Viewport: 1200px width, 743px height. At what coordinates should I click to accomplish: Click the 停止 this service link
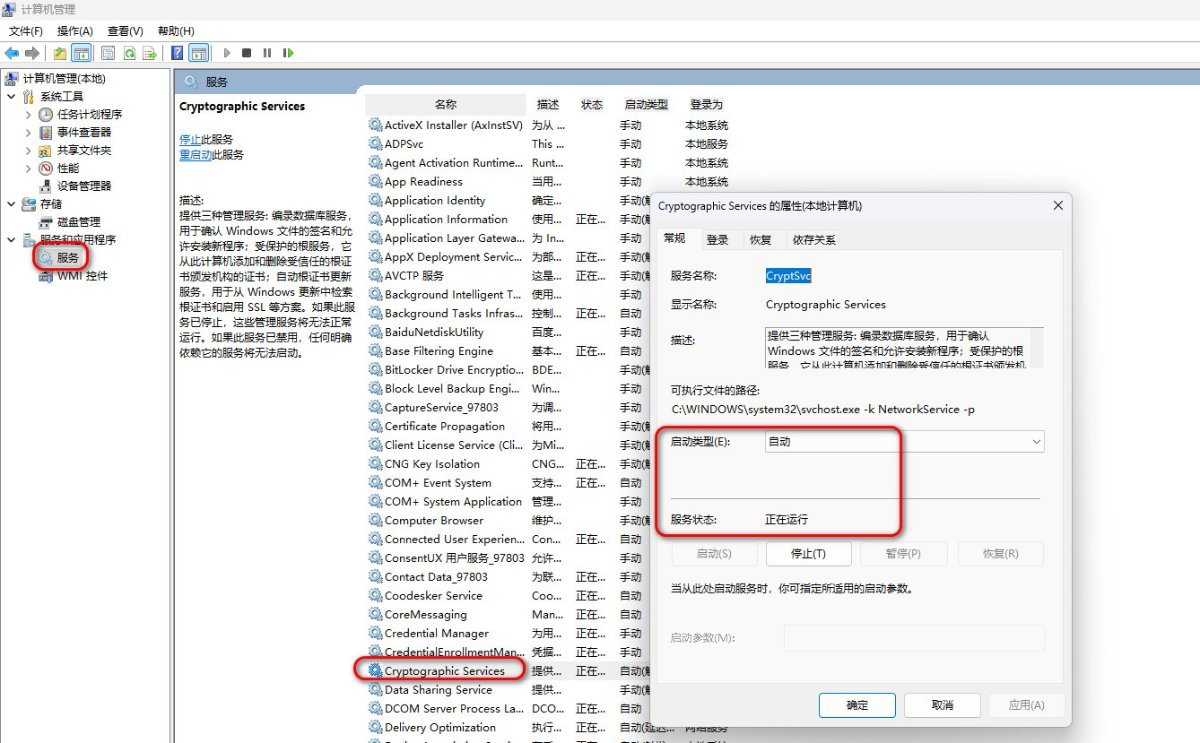coord(190,139)
